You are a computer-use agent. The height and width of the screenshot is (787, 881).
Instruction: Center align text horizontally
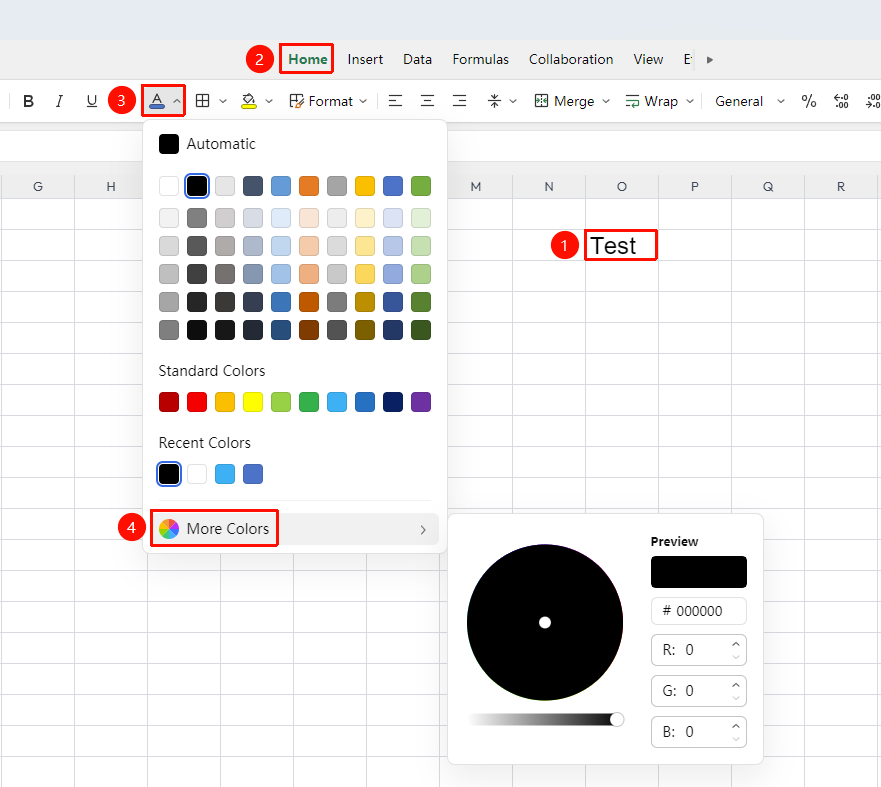coord(427,101)
